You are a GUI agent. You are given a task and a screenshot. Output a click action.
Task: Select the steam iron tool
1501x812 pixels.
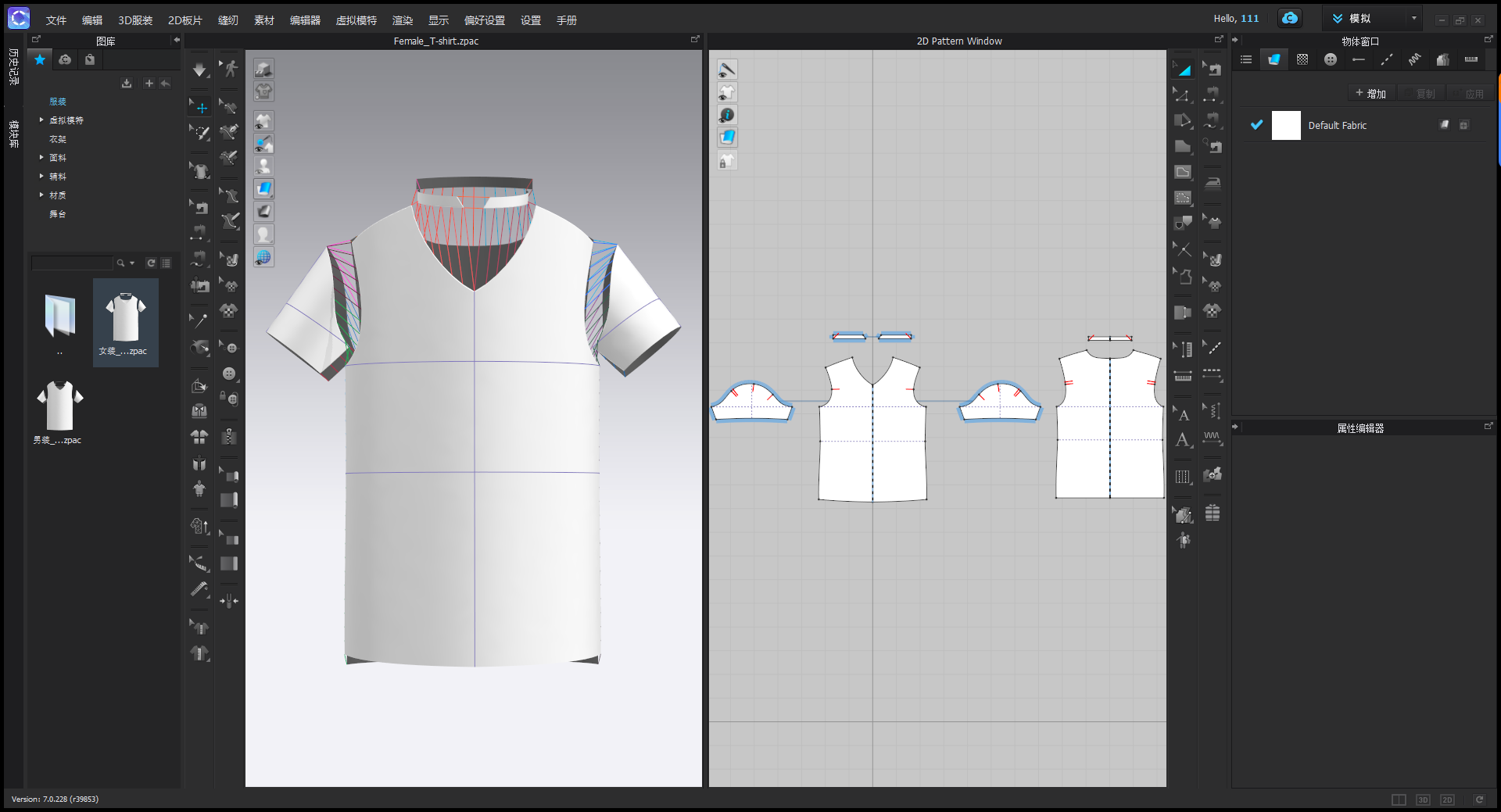pos(1213,183)
